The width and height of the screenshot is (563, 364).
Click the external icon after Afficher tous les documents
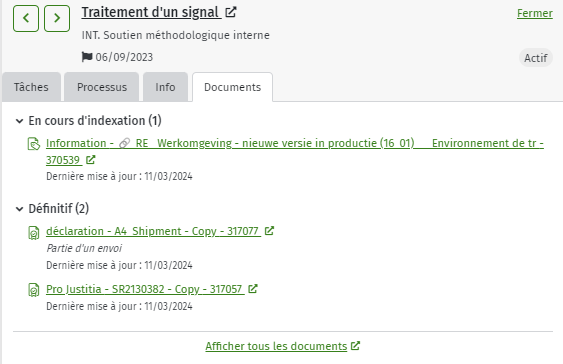(355, 346)
